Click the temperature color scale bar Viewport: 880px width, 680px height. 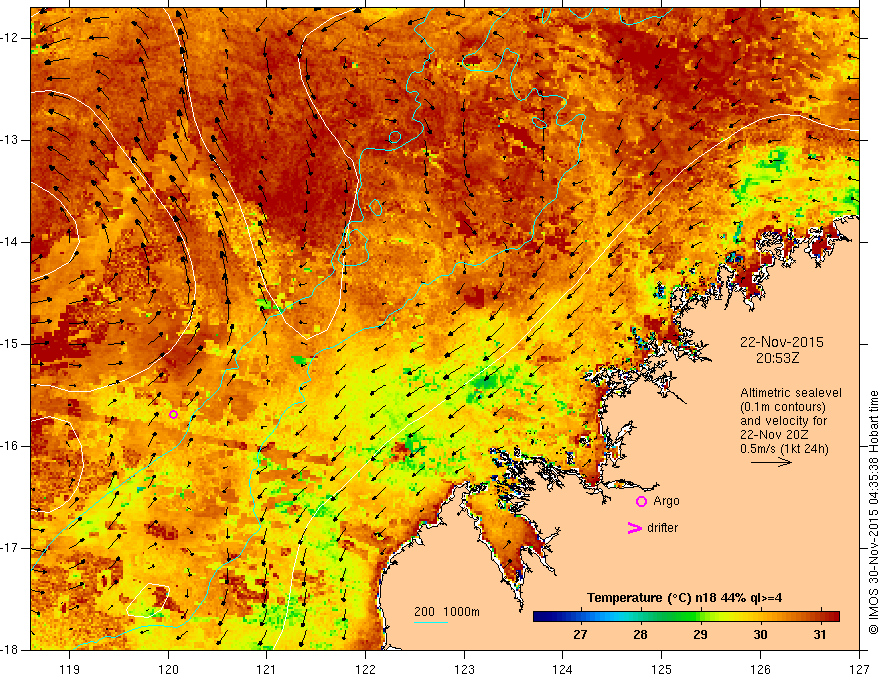tap(686, 617)
